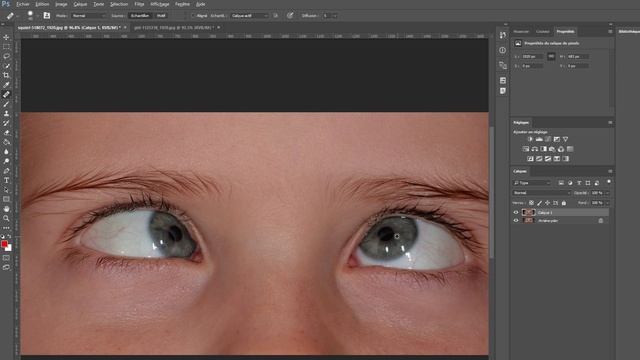Click the Échantillon source button

[x=140, y=16]
